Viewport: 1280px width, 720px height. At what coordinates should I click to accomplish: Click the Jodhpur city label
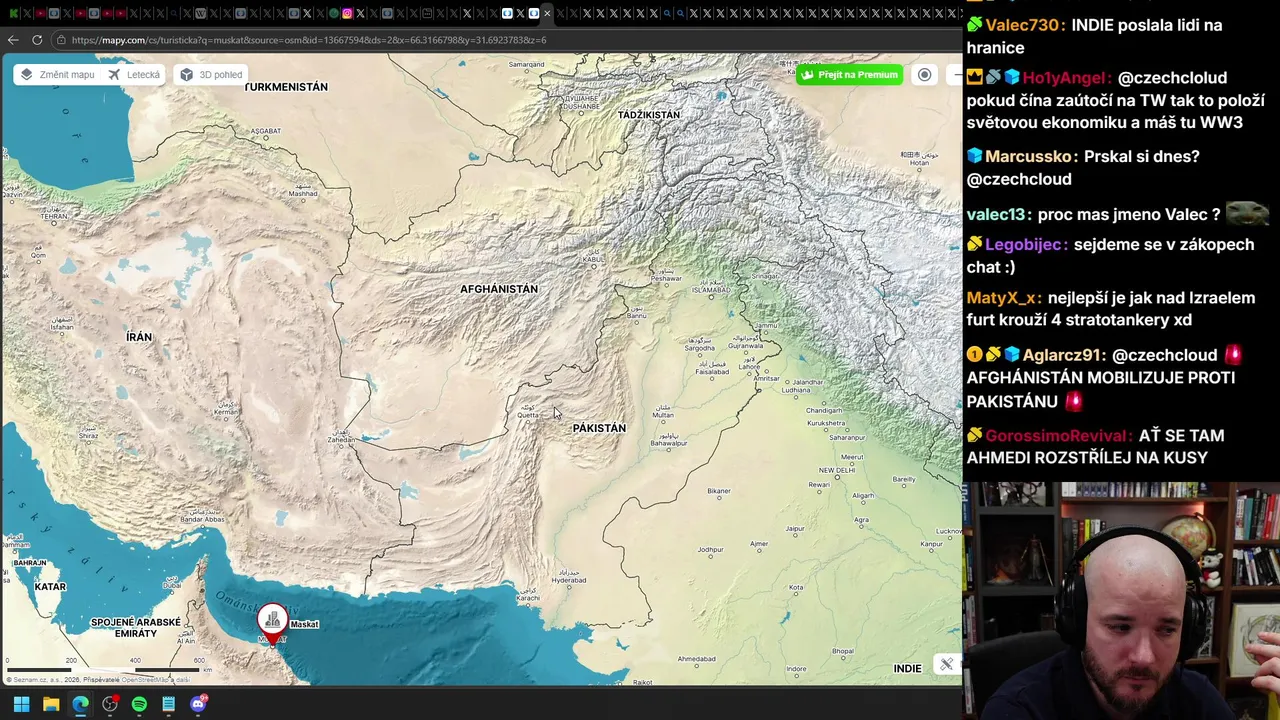(710, 549)
